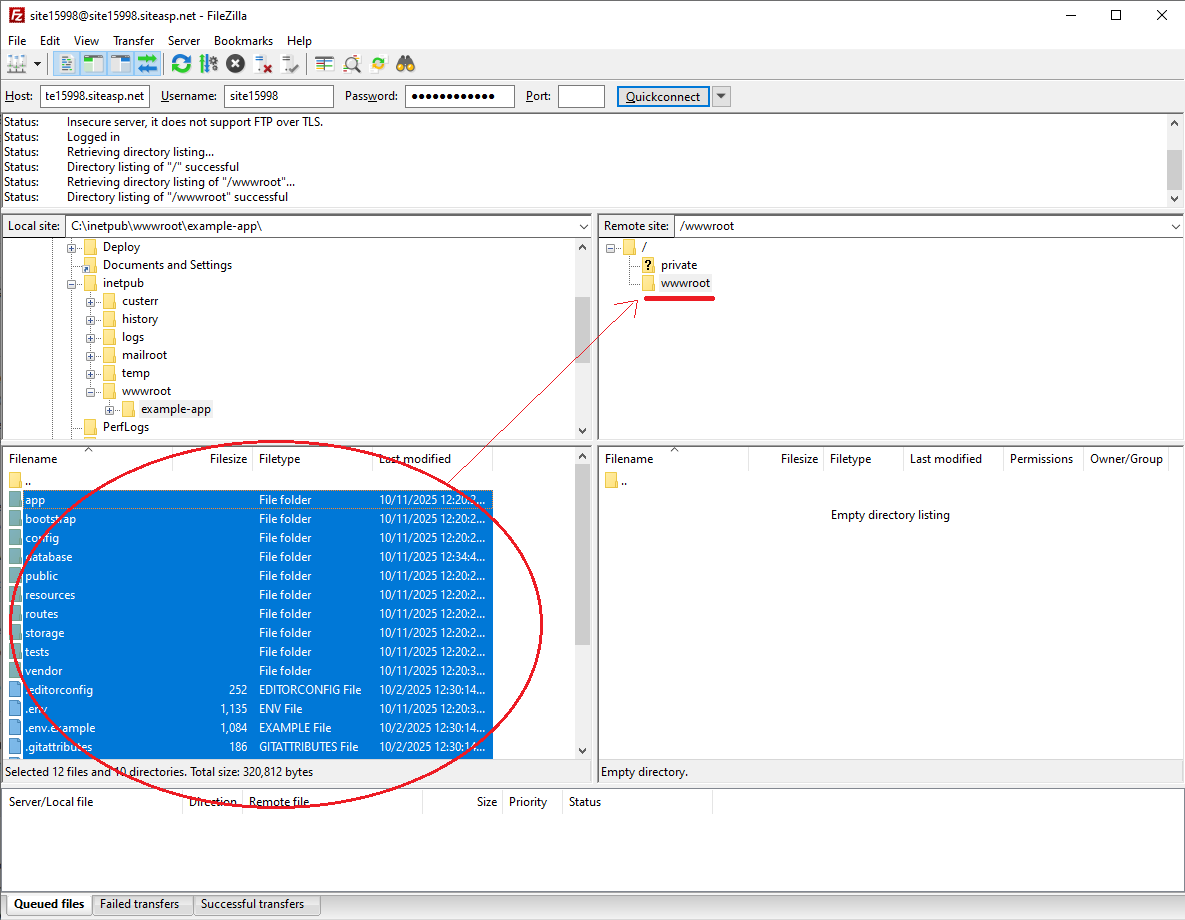Open the Remote site path dropdown

point(1175,226)
